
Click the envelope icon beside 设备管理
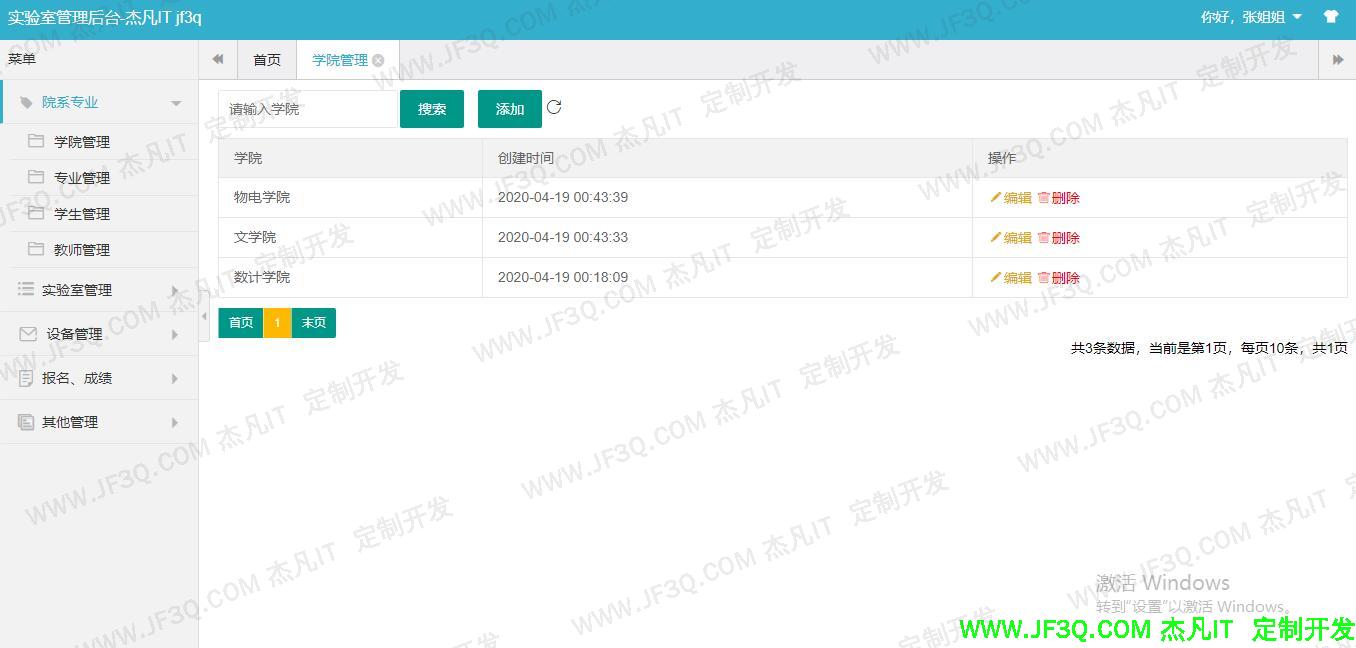pyautogui.click(x=25, y=334)
